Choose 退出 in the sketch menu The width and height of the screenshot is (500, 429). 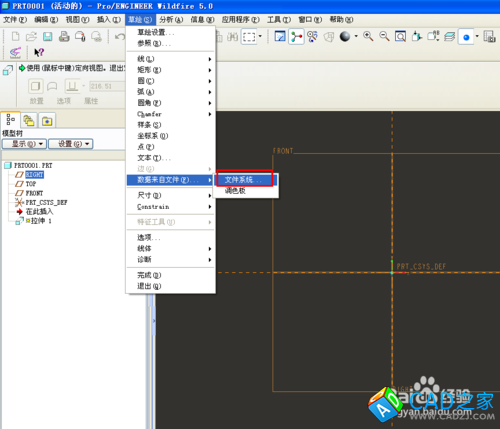point(170,286)
